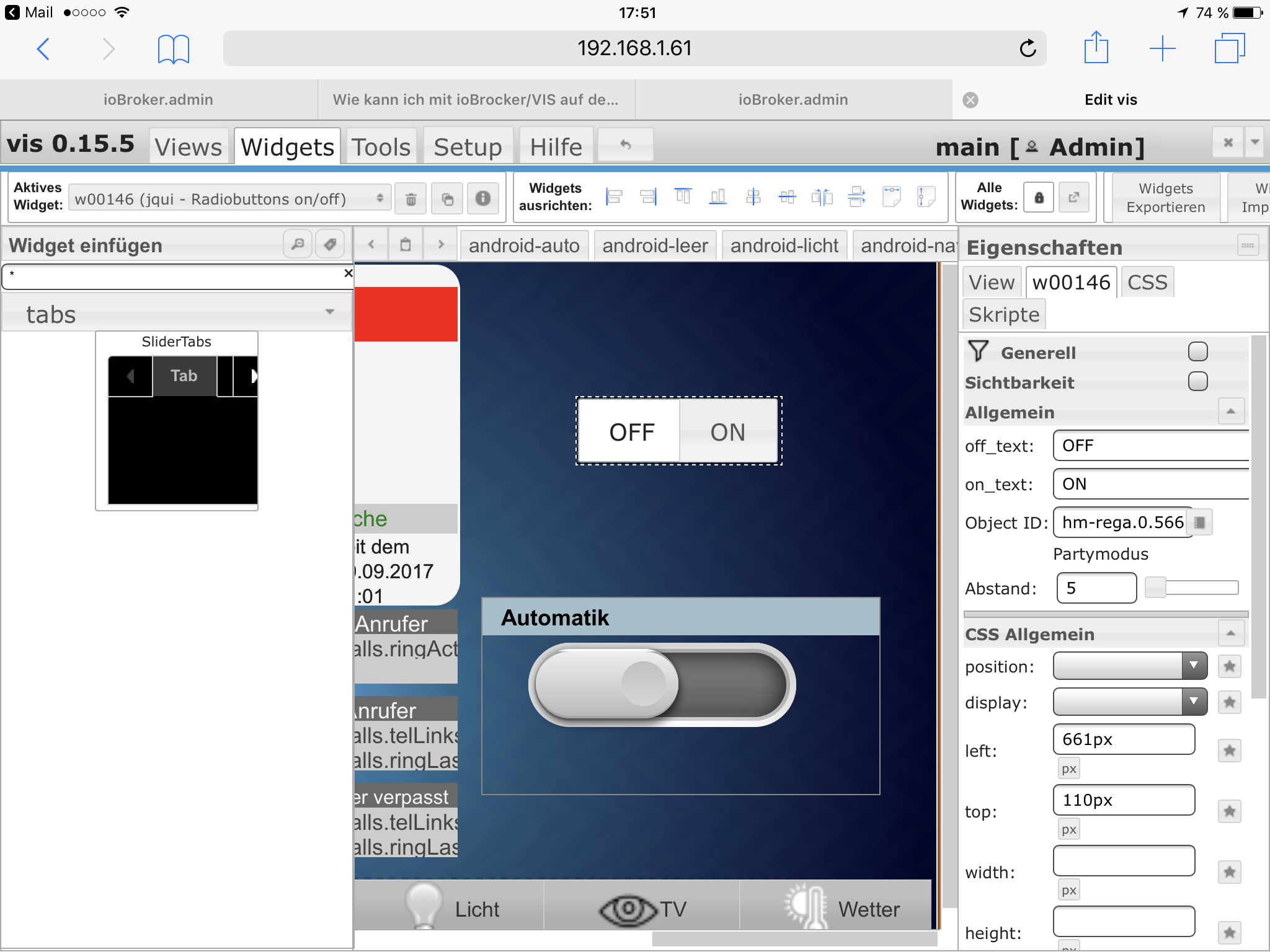Click the undo arrow button
The height and width of the screenshot is (952, 1270).
pos(626,146)
